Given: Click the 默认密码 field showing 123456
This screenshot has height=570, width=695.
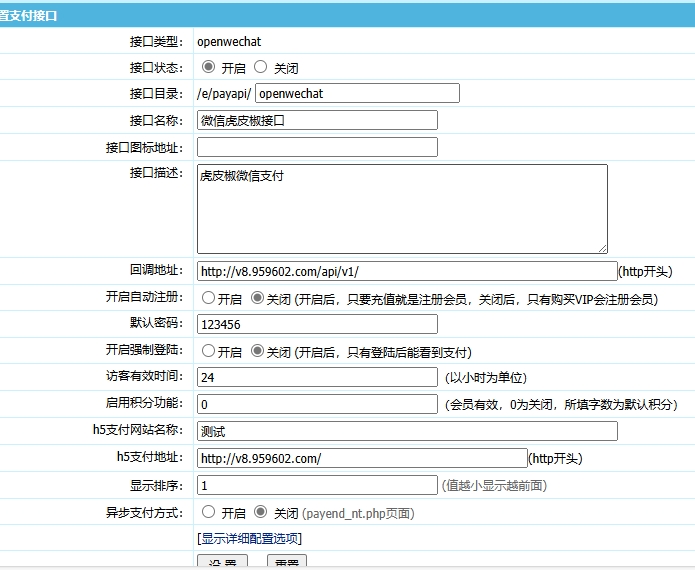Looking at the screenshot, I should click(317, 324).
